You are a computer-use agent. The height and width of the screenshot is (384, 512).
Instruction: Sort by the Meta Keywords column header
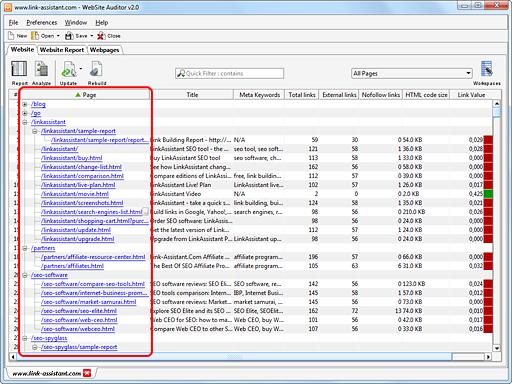coord(259,95)
